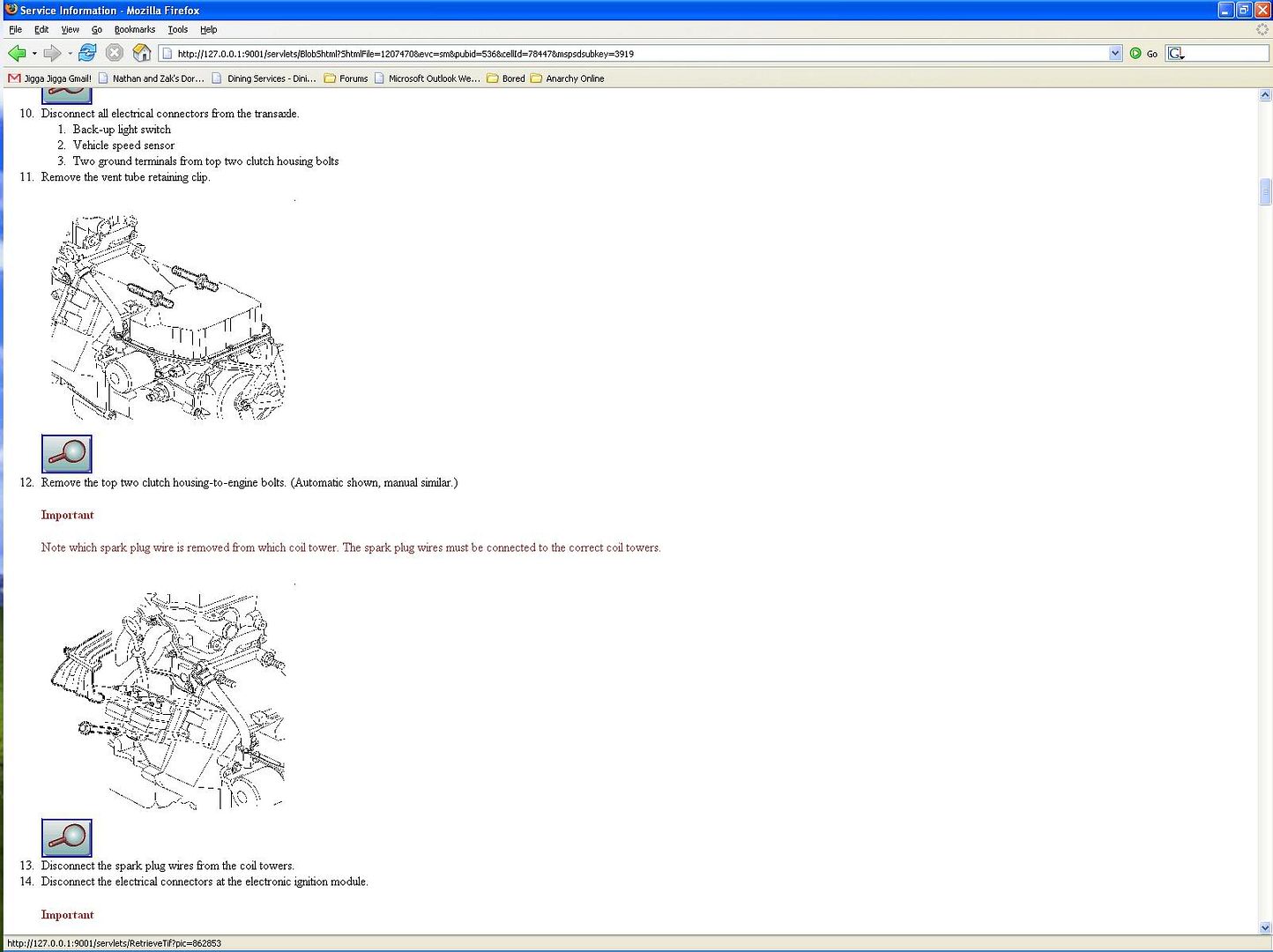Click the green Back arrow button
Image resolution: width=1273 pixels, height=952 pixels.
point(17,54)
